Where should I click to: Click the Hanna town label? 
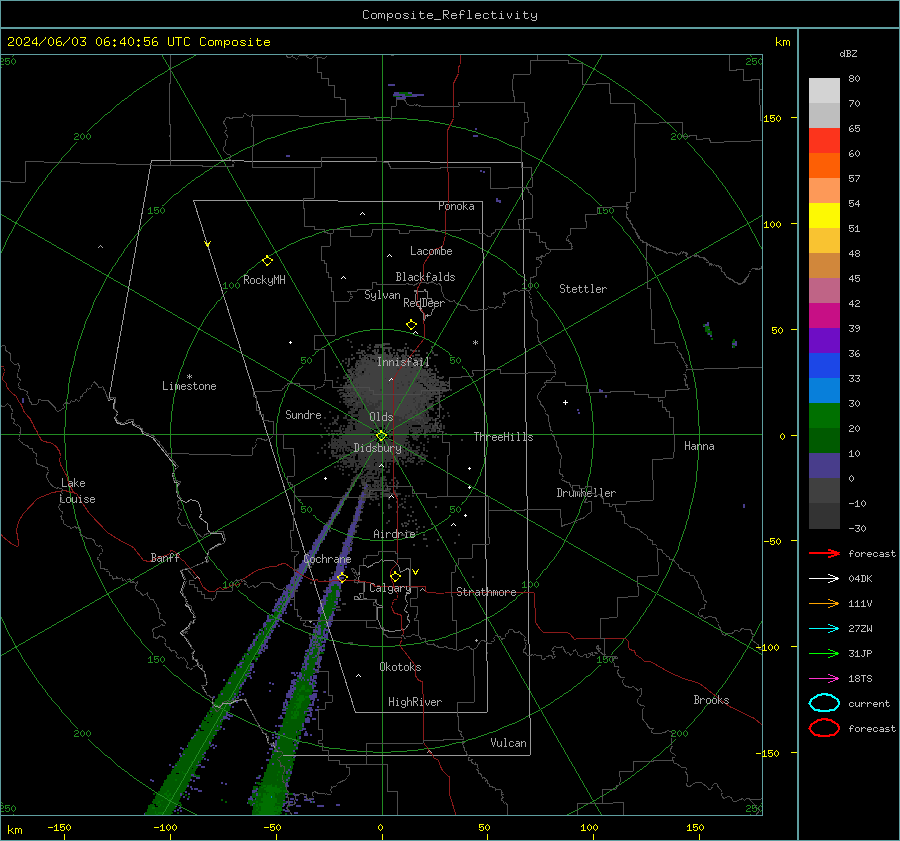click(699, 446)
